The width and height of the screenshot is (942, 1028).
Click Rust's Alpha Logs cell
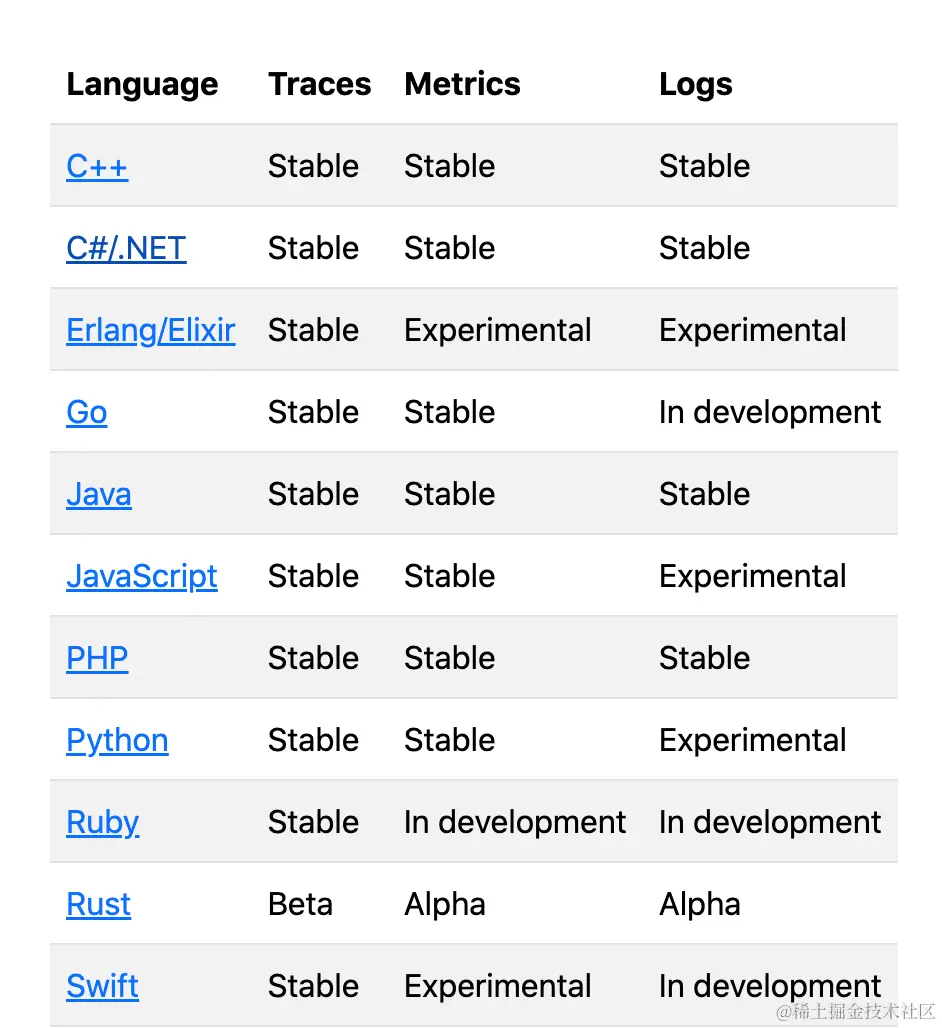click(x=699, y=904)
